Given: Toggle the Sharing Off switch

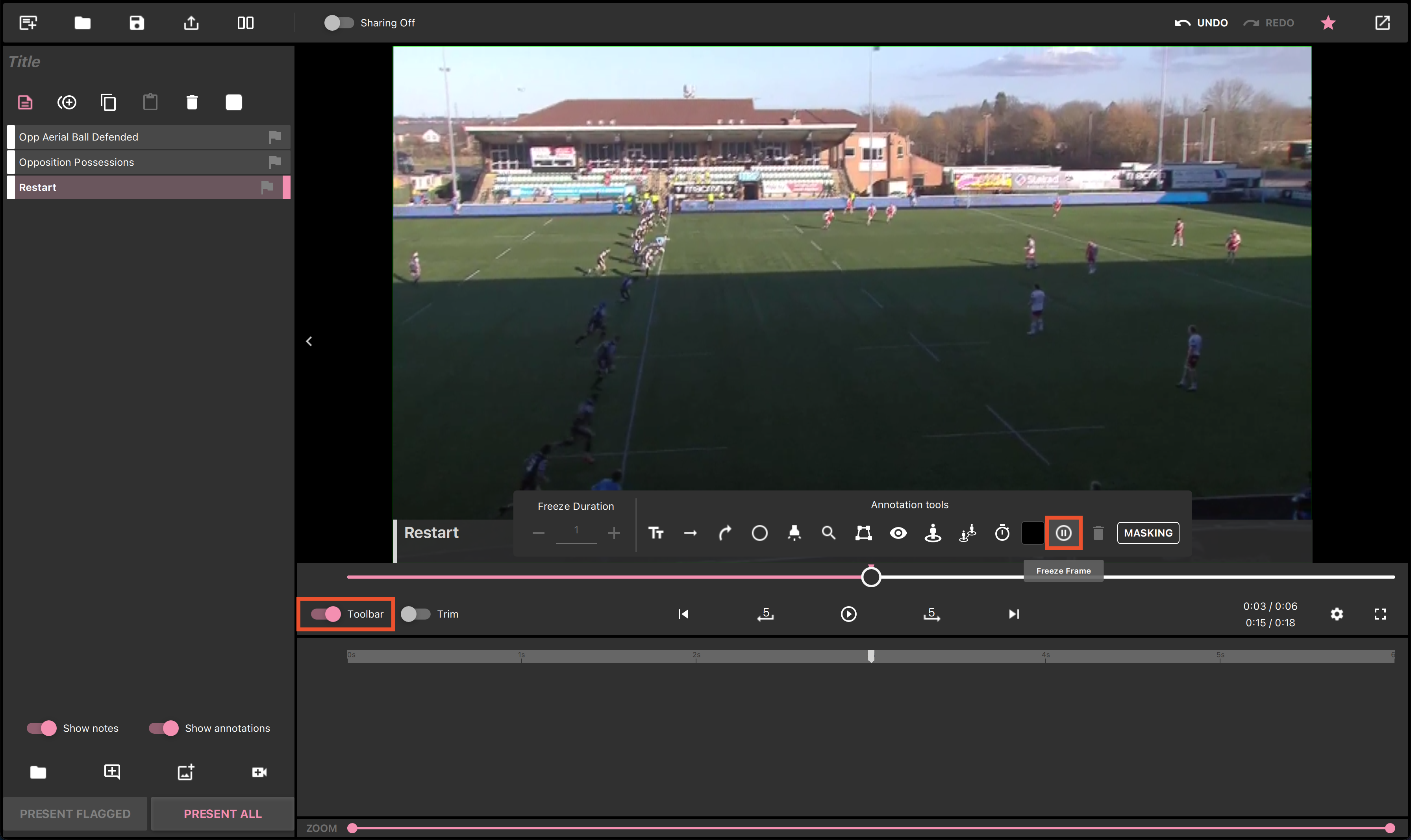Looking at the screenshot, I should 339,23.
